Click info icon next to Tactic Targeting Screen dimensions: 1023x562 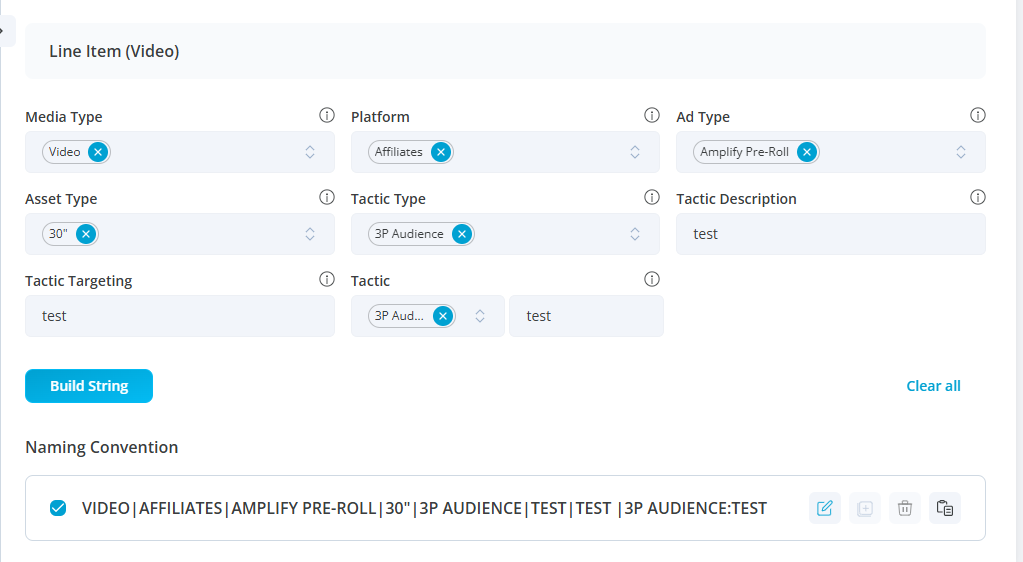[326, 280]
